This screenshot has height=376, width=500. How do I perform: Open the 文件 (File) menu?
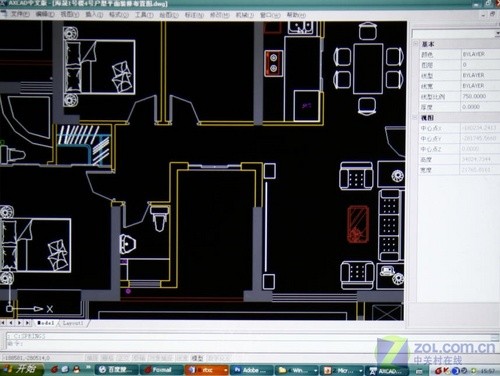[x=20, y=14]
